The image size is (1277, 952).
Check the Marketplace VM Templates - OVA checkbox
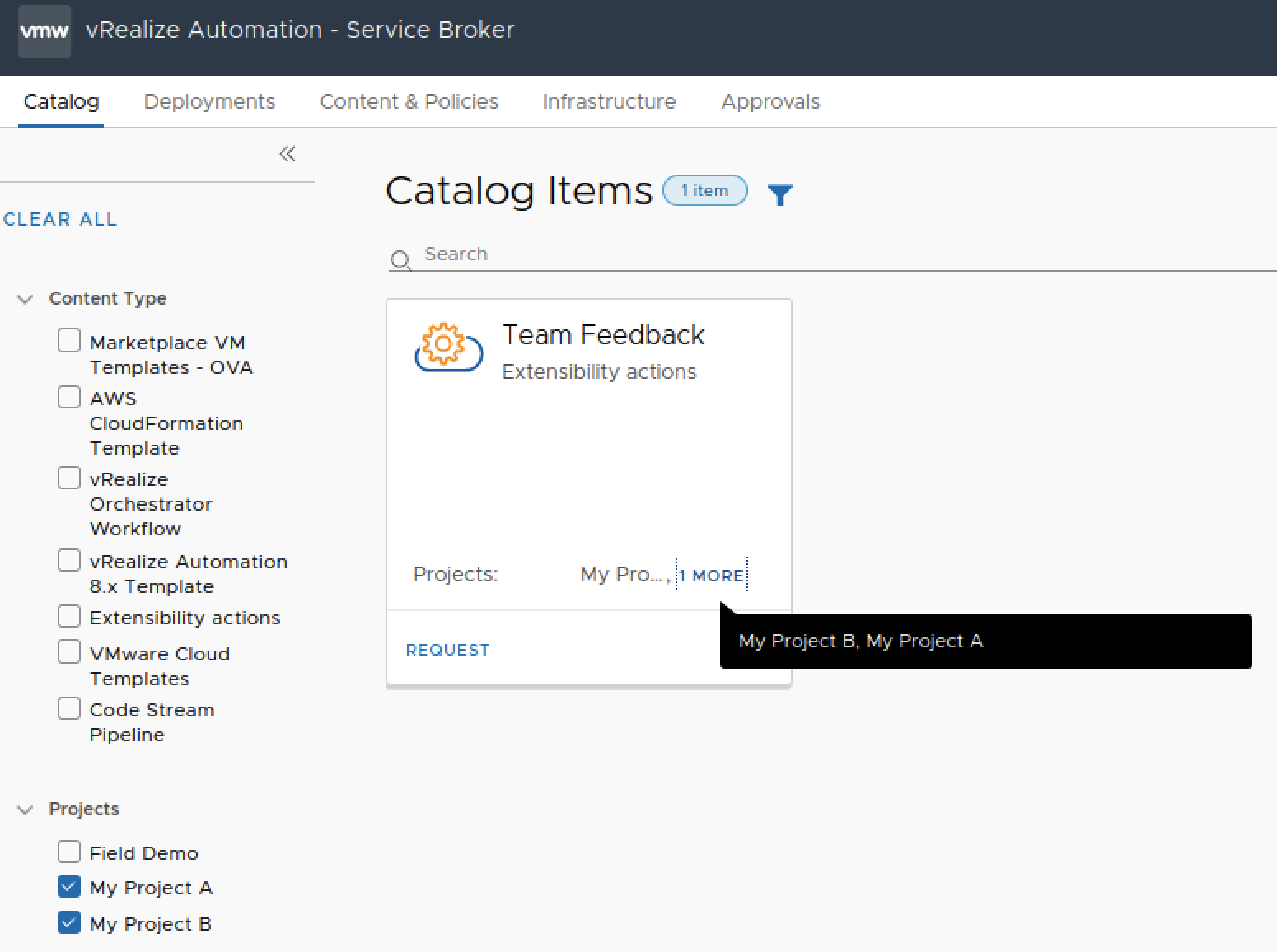pos(69,340)
